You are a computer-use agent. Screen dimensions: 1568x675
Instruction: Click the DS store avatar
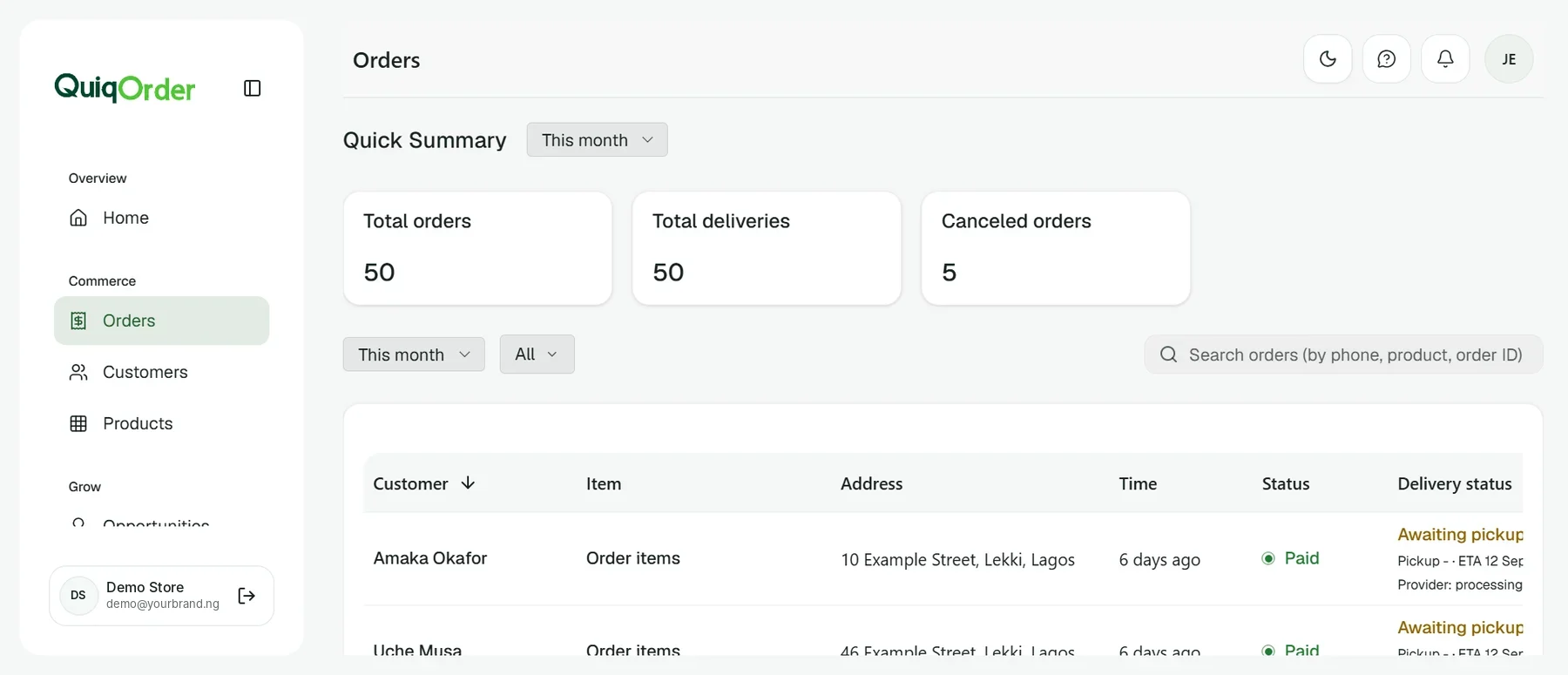(x=78, y=596)
